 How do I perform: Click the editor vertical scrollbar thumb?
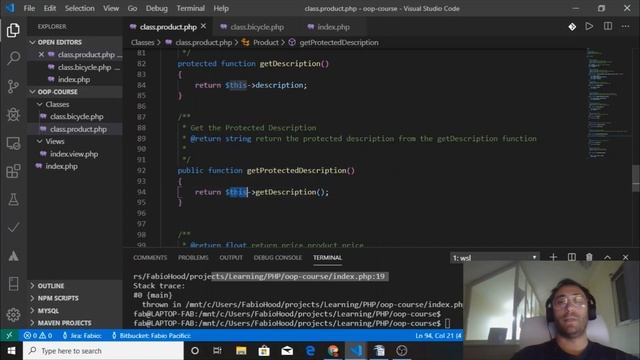(636, 178)
